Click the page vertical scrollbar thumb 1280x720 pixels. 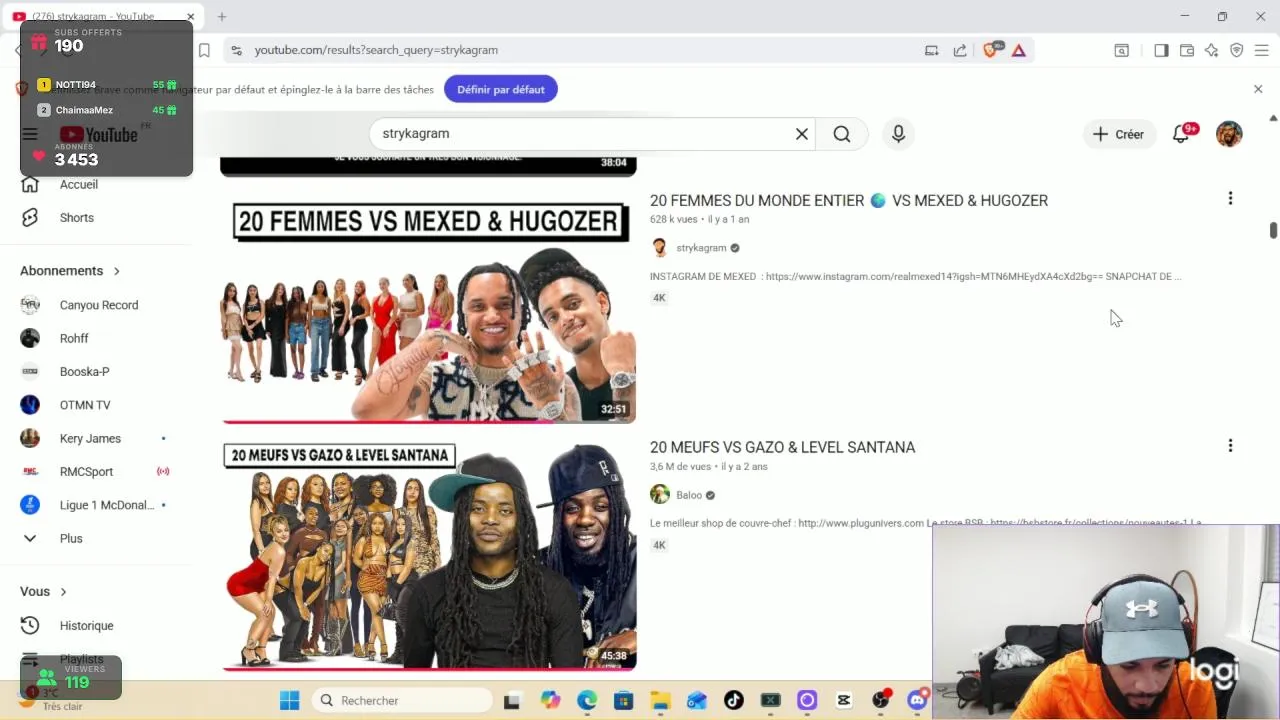coord(1273,230)
